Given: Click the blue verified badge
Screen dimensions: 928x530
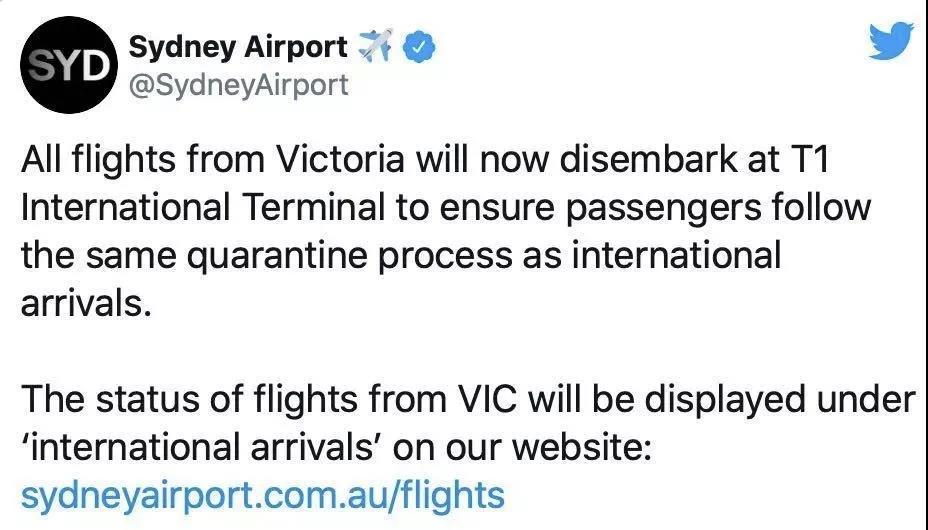Looking at the screenshot, I should click(x=415, y=47).
